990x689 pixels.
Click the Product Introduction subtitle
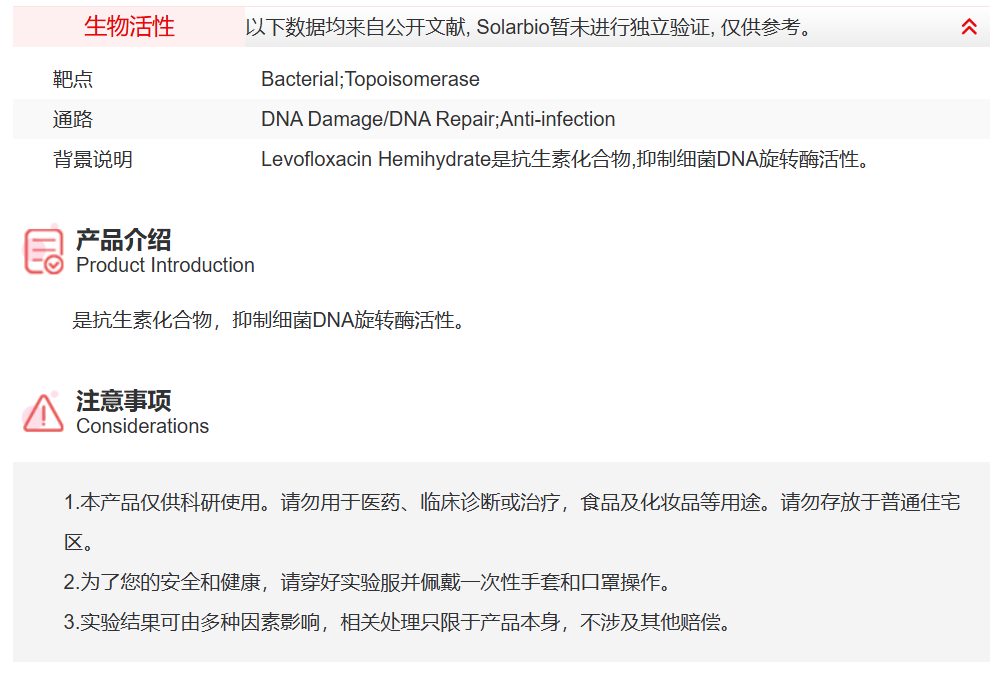tap(164, 266)
